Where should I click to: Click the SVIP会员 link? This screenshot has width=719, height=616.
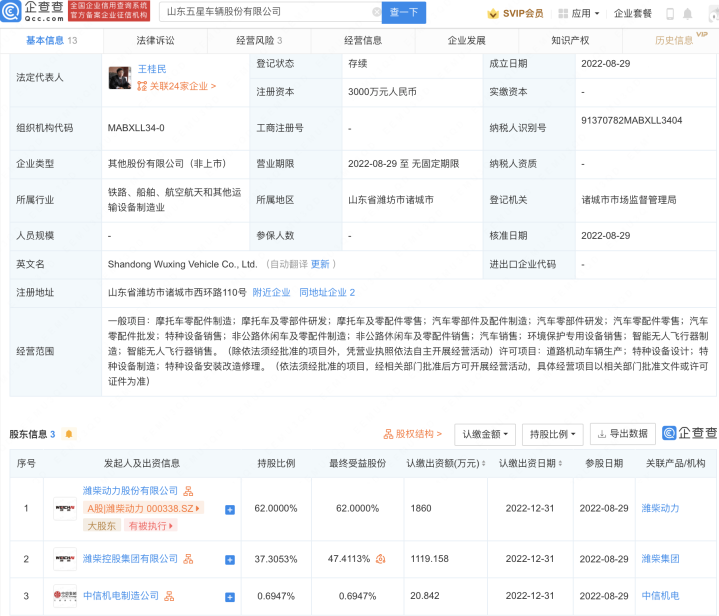[x=515, y=14]
